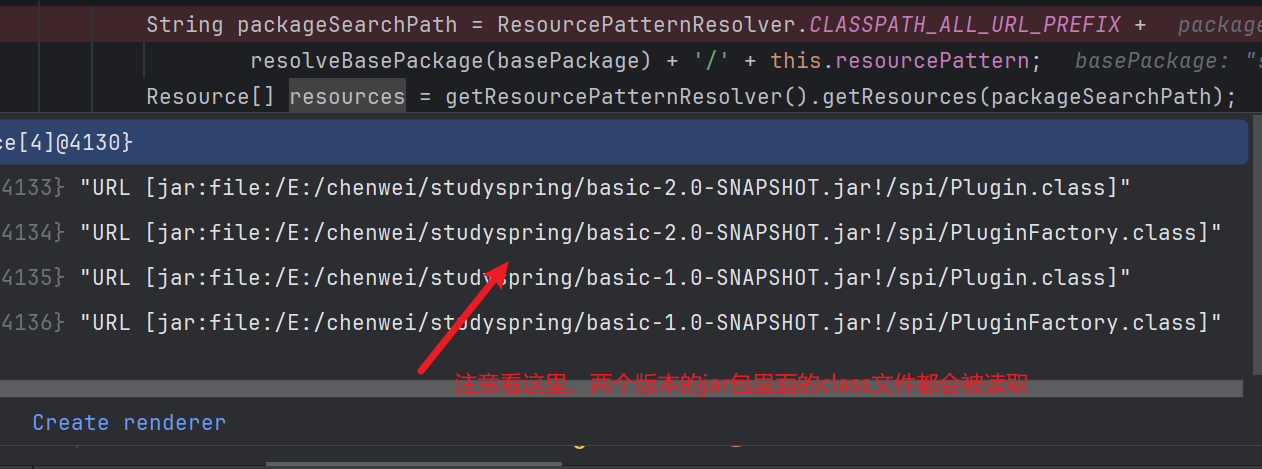Click packageSearchPath in the String declaration
1262x469 pixels.
[x=347, y=24]
